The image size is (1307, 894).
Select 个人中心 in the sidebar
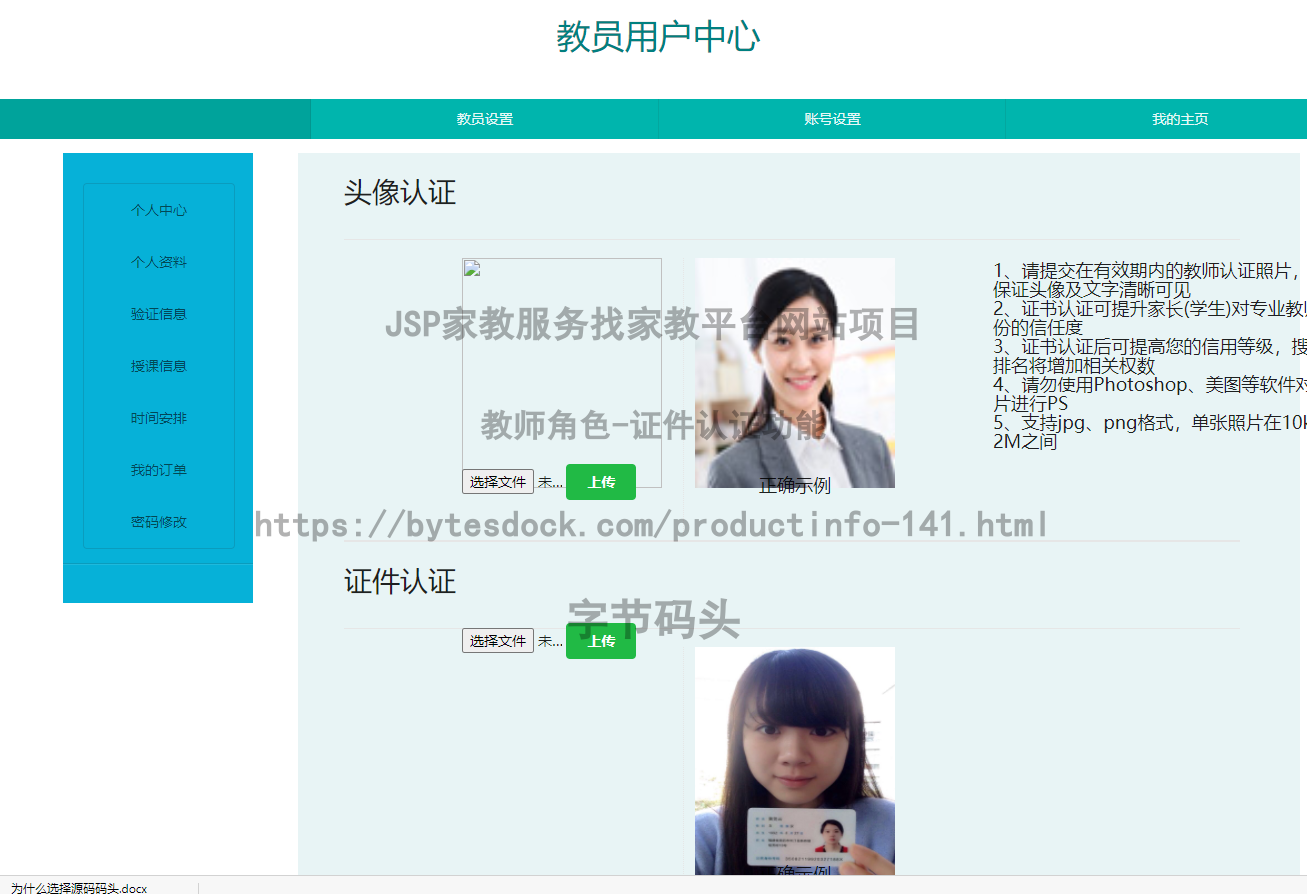point(159,210)
